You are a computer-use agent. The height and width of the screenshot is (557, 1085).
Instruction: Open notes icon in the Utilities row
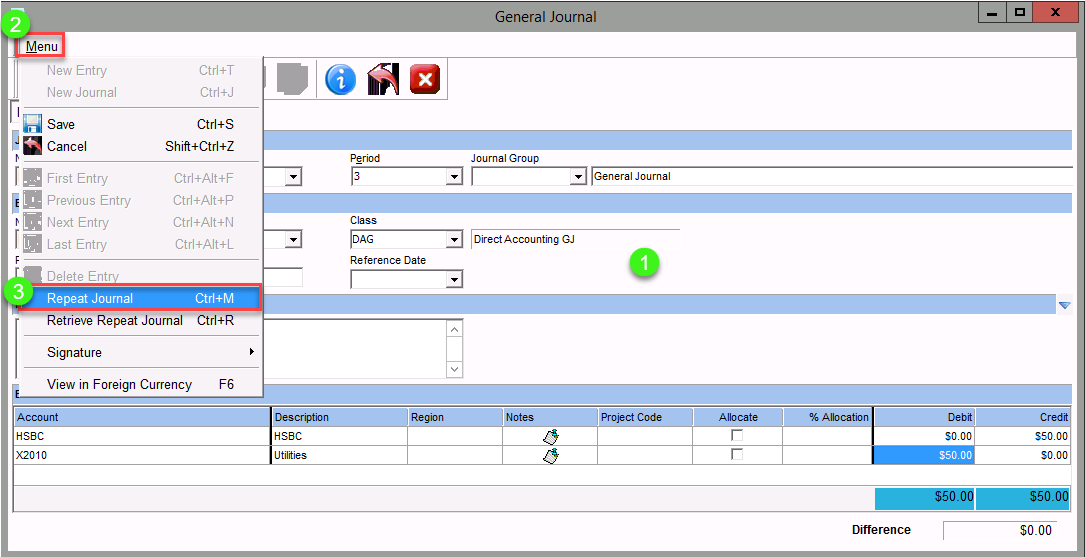(549, 455)
